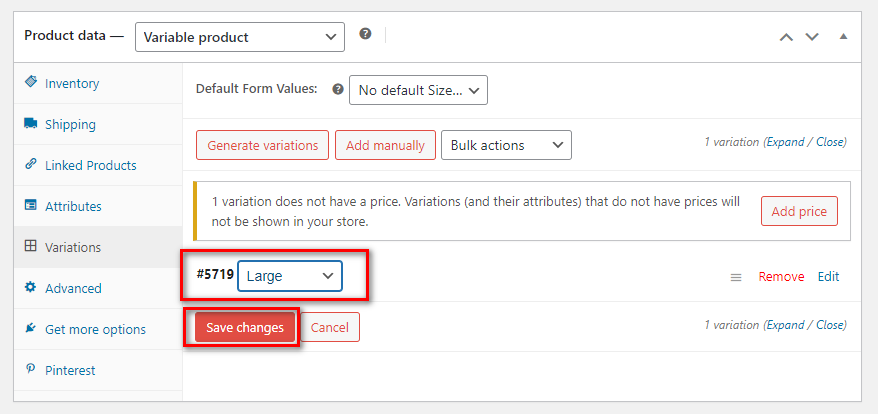Viewport: 878px width, 414px height.
Task: Click the Pinterest logo icon
Action: 31,369
